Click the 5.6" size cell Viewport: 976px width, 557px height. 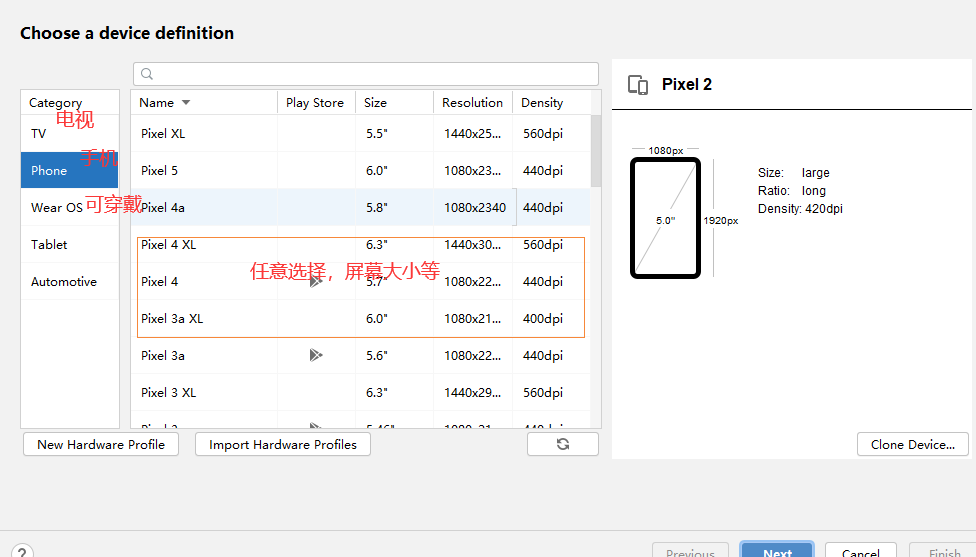(377, 355)
